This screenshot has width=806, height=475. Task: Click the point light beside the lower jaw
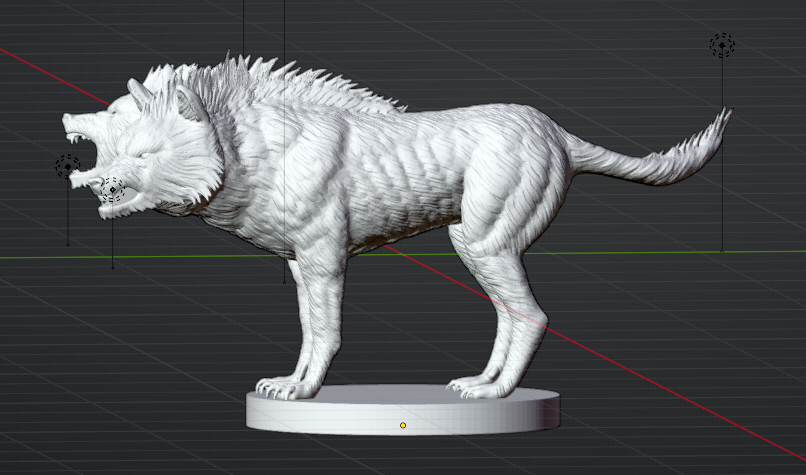tap(112, 189)
